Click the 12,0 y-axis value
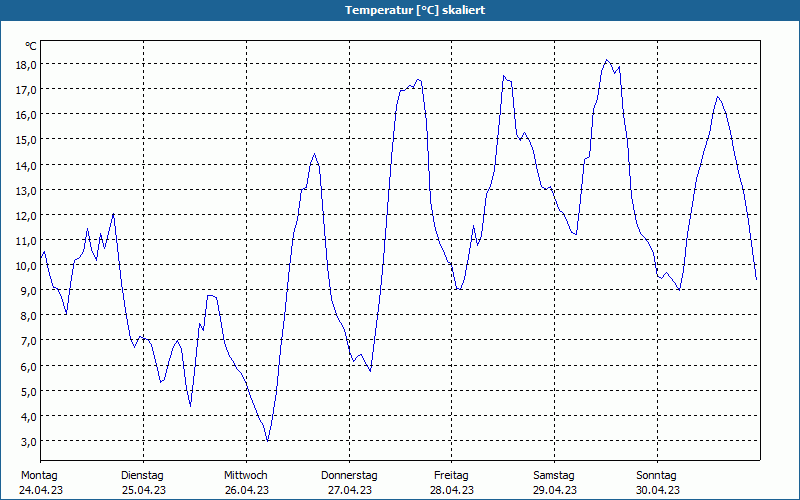 (26, 215)
